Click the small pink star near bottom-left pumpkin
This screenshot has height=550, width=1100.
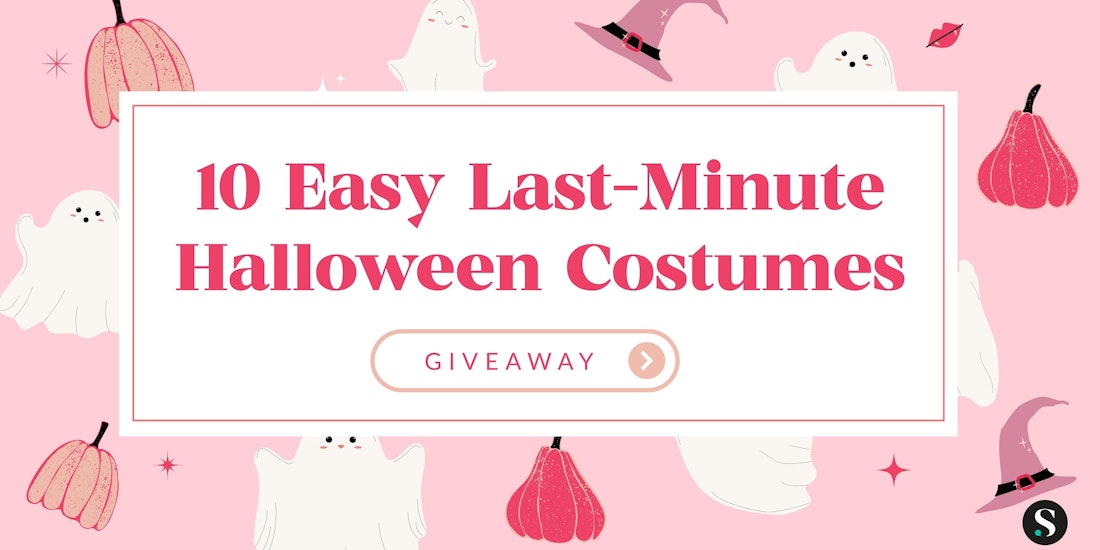[x=167, y=464]
